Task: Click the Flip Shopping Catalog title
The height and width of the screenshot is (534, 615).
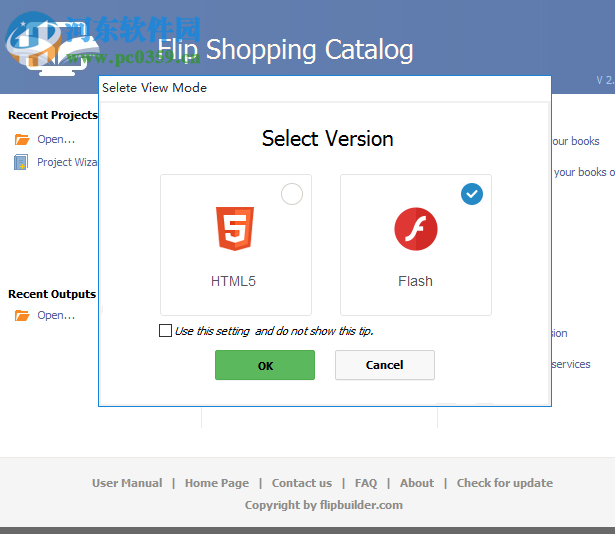Action: pyautogui.click(x=285, y=50)
